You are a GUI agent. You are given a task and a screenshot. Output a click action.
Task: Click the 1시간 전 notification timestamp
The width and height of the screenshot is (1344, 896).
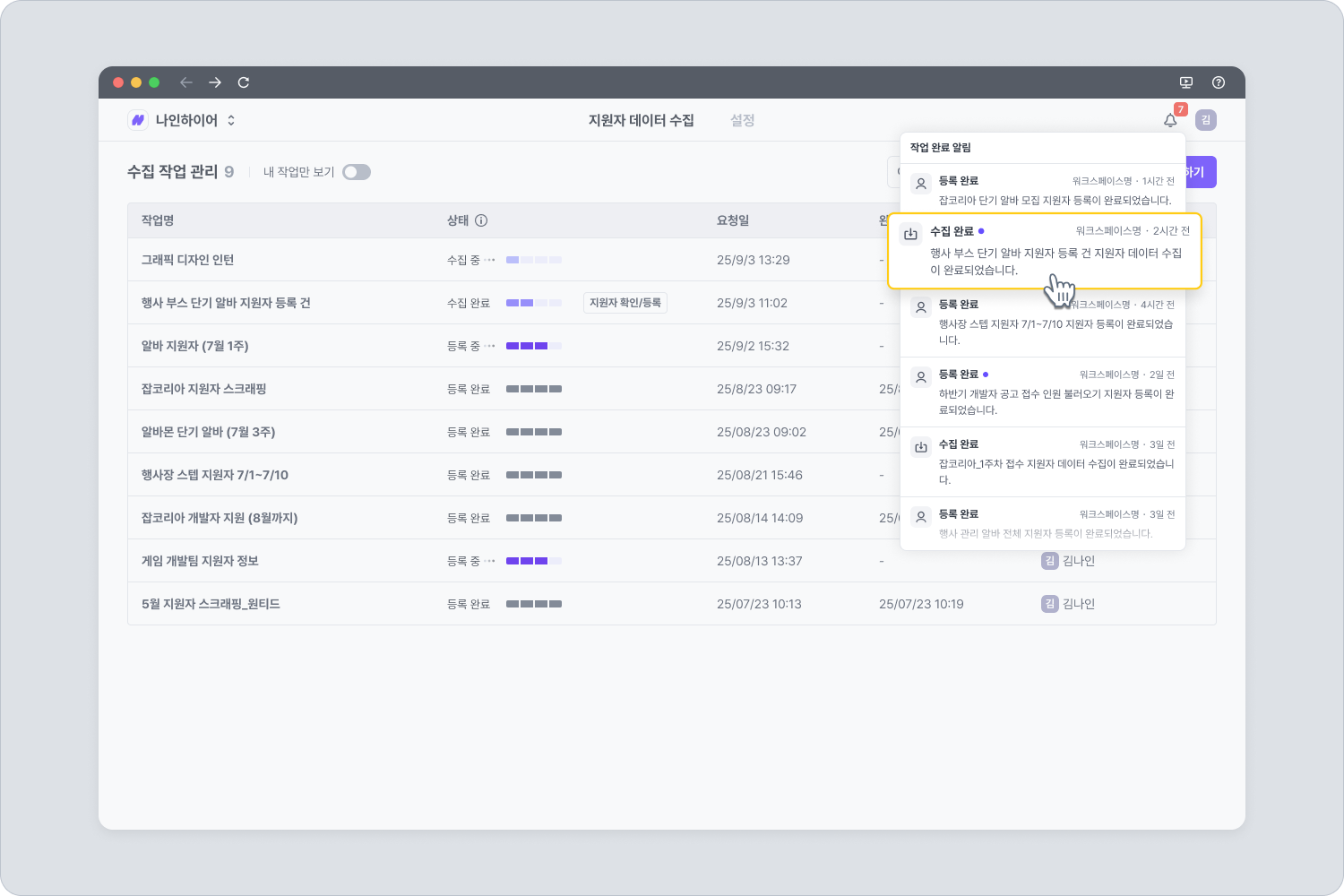tap(1159, 181)
